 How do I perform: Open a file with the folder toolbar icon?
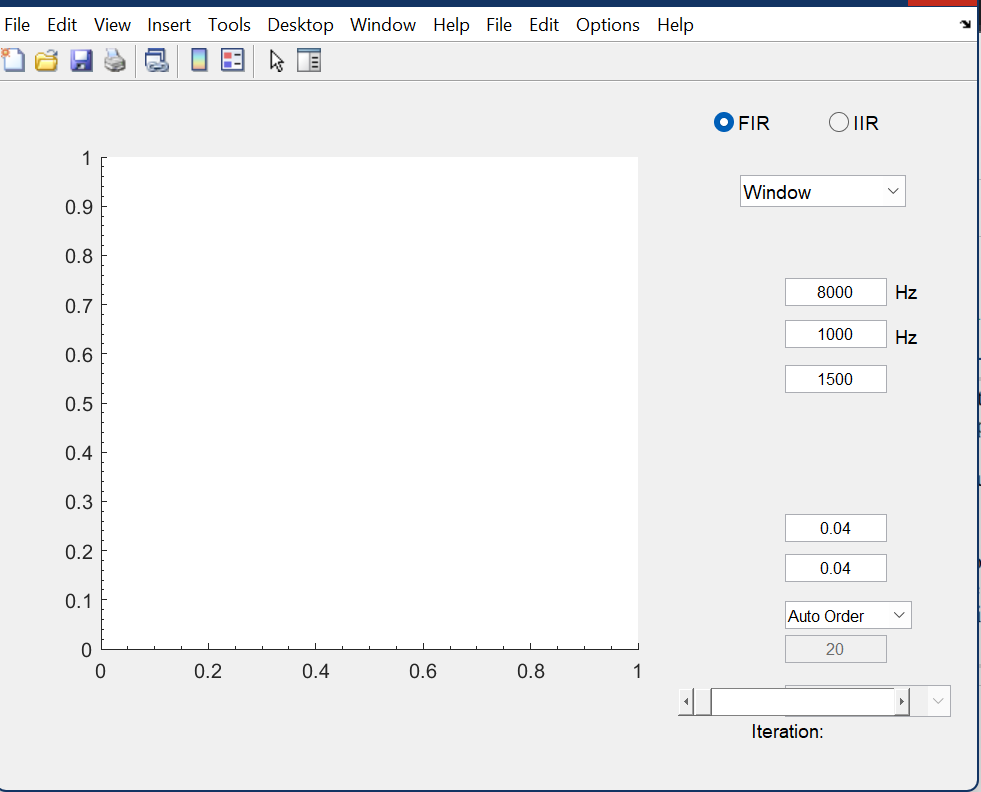[x=47, y=60]
